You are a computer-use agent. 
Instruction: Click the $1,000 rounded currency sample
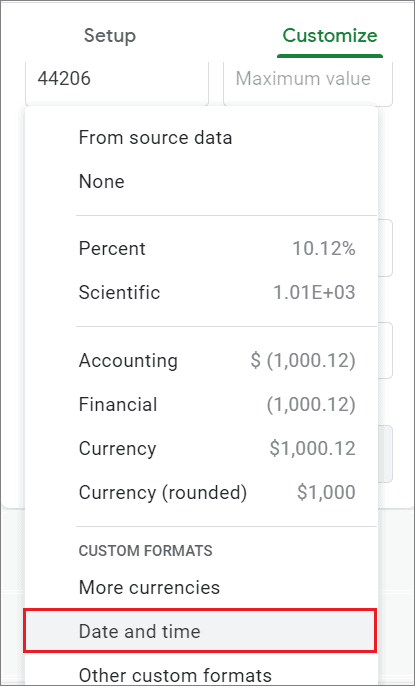coord(326,493)
